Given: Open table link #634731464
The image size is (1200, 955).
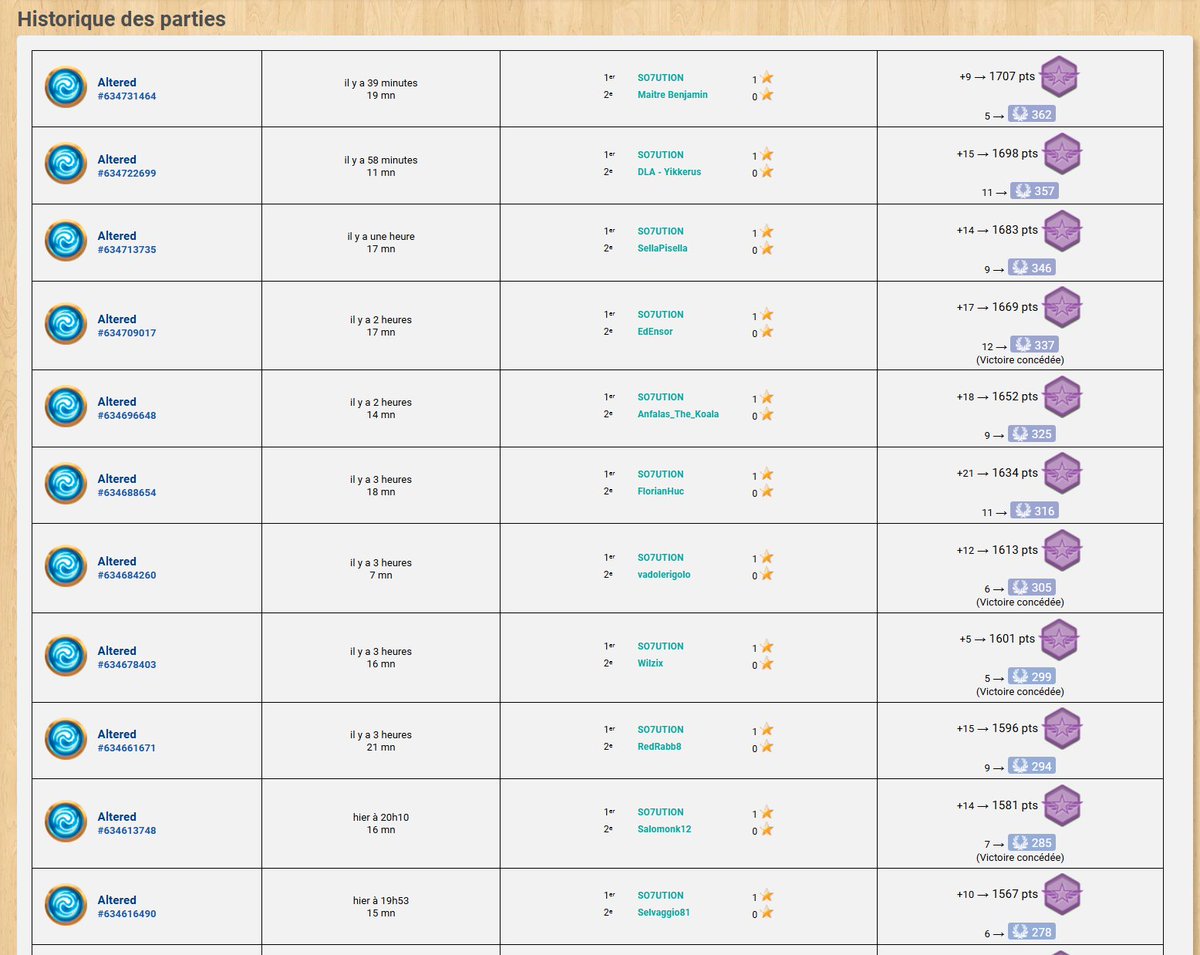Looking at the screenshot, I should (127, 96).
